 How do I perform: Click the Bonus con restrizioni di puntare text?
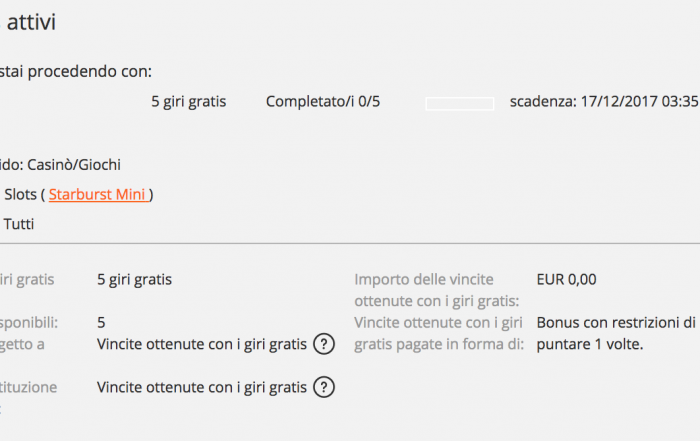point(616,333)
